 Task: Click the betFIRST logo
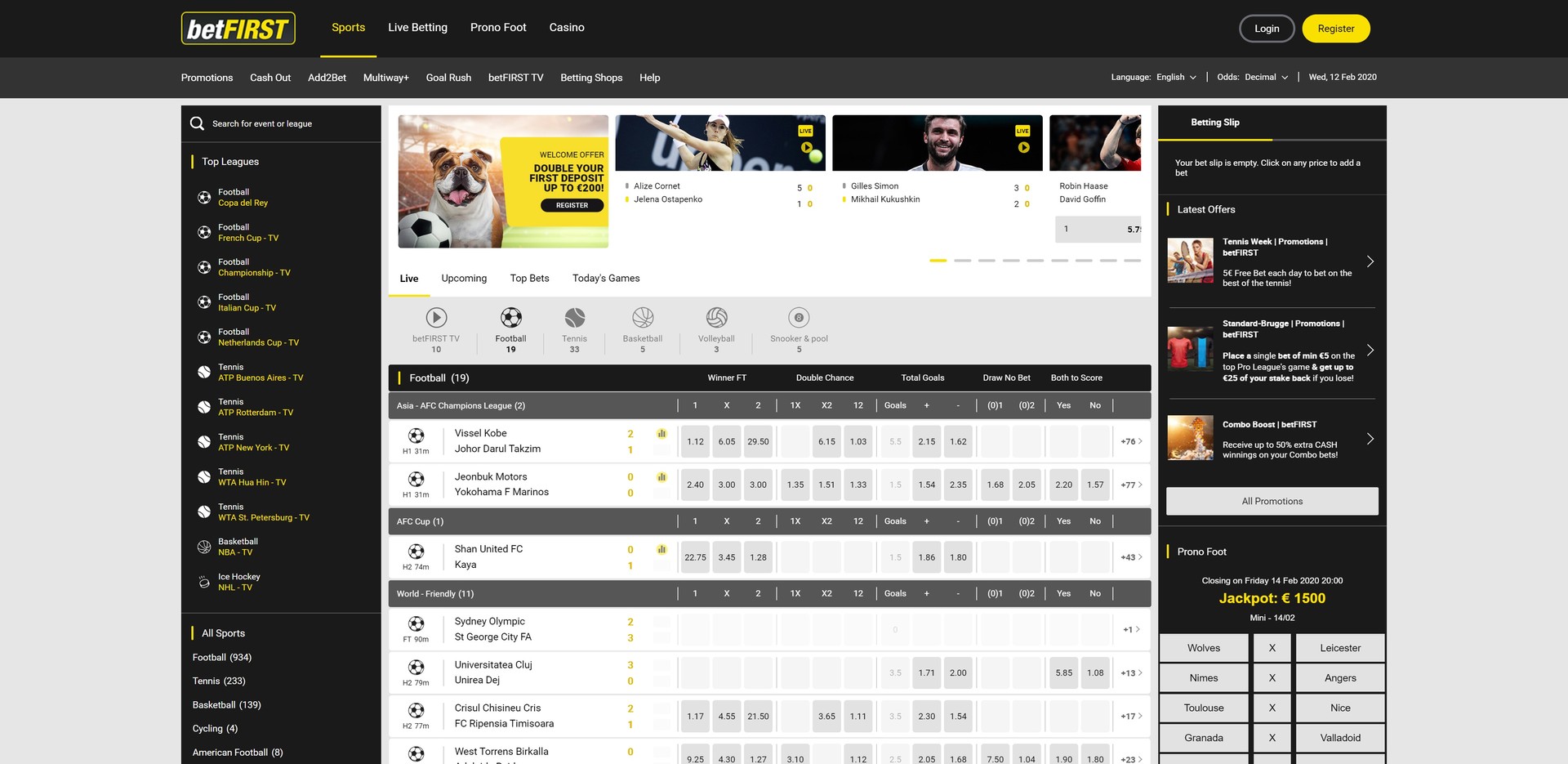pos(238,29)
